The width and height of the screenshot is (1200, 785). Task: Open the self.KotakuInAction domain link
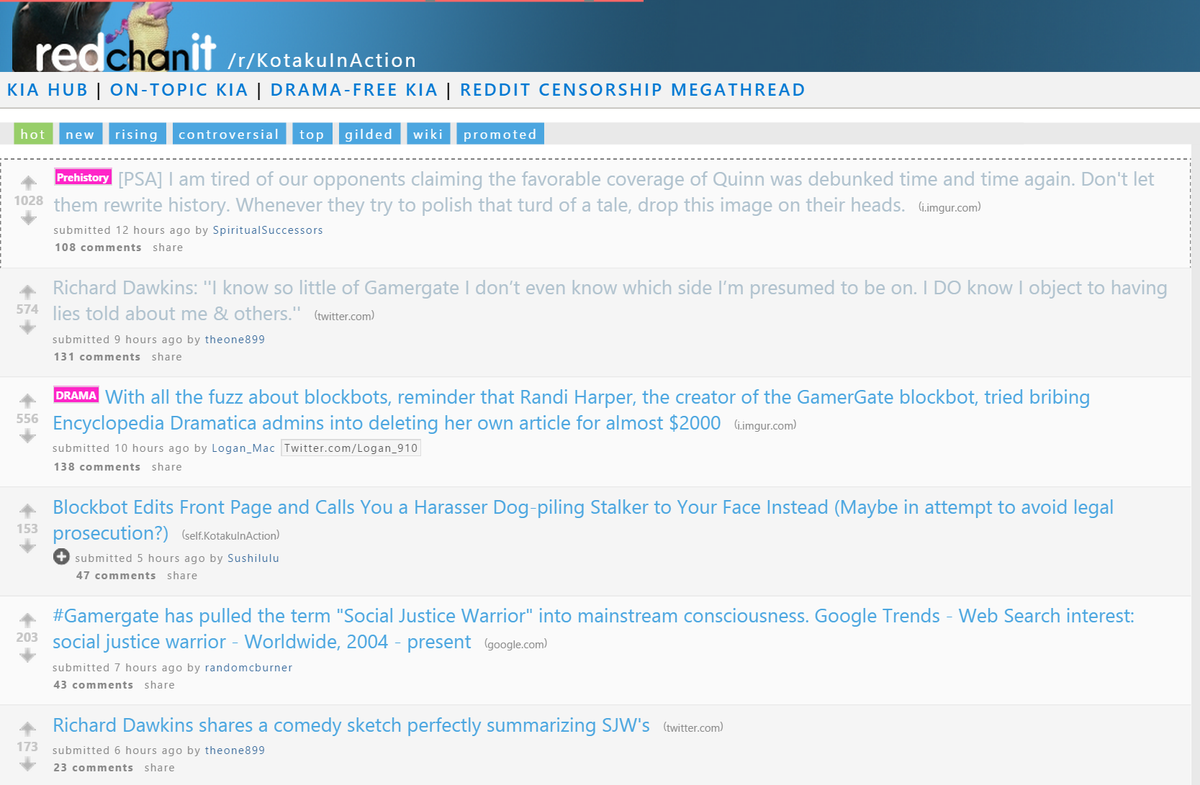[231, 535]
